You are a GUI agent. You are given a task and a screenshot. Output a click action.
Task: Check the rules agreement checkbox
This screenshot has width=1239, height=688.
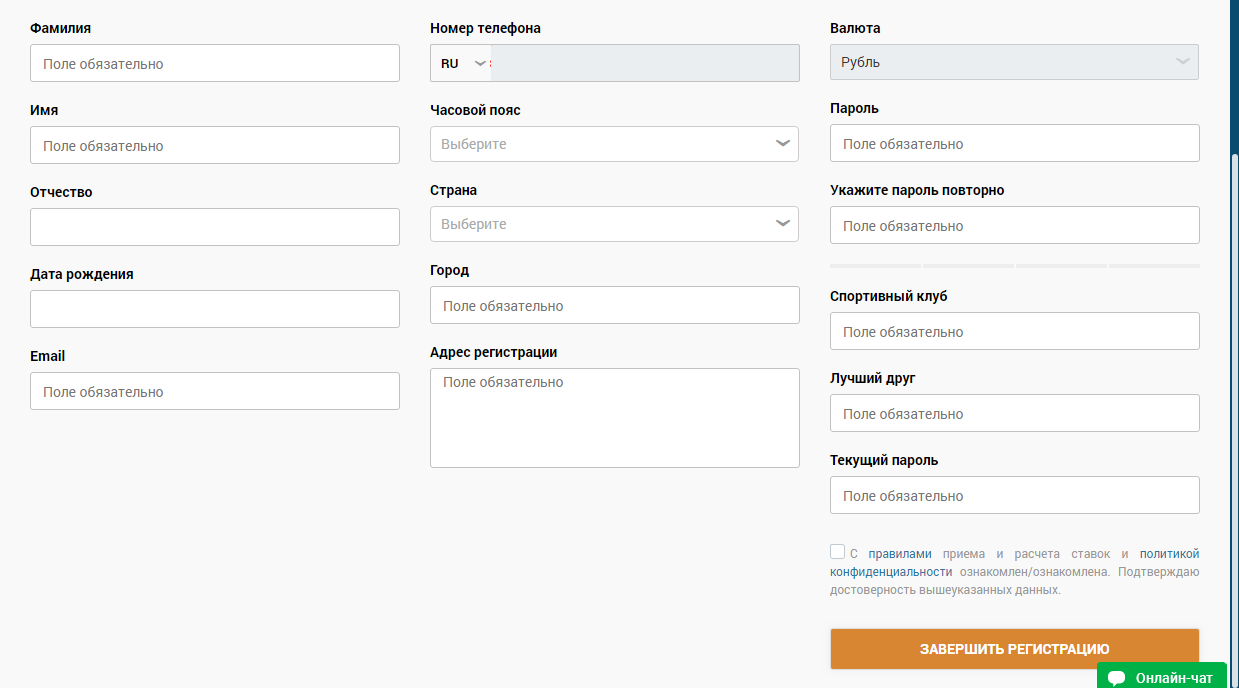[837, 552]
